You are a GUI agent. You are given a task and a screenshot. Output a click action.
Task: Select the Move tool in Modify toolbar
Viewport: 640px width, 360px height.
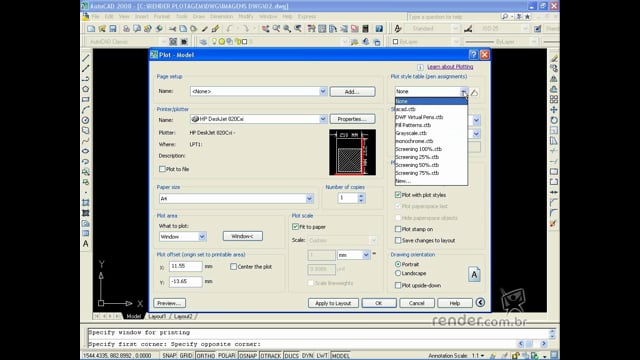click(554, 110)
